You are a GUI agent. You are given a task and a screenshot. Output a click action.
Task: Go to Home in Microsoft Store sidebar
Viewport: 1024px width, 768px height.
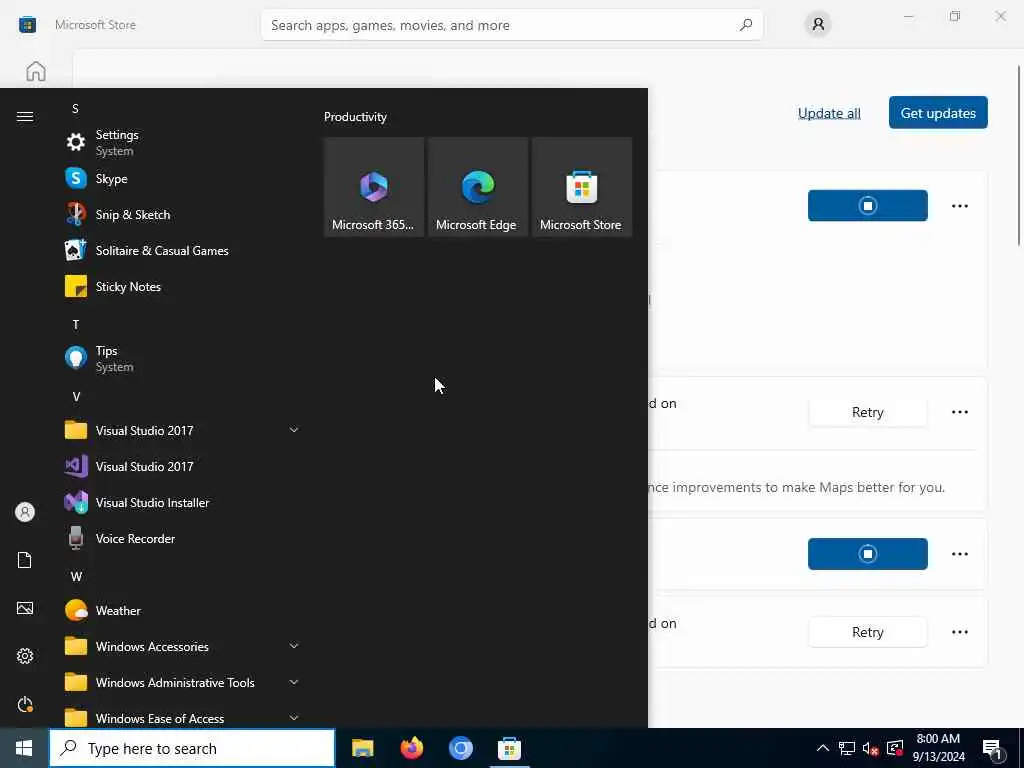36,71
